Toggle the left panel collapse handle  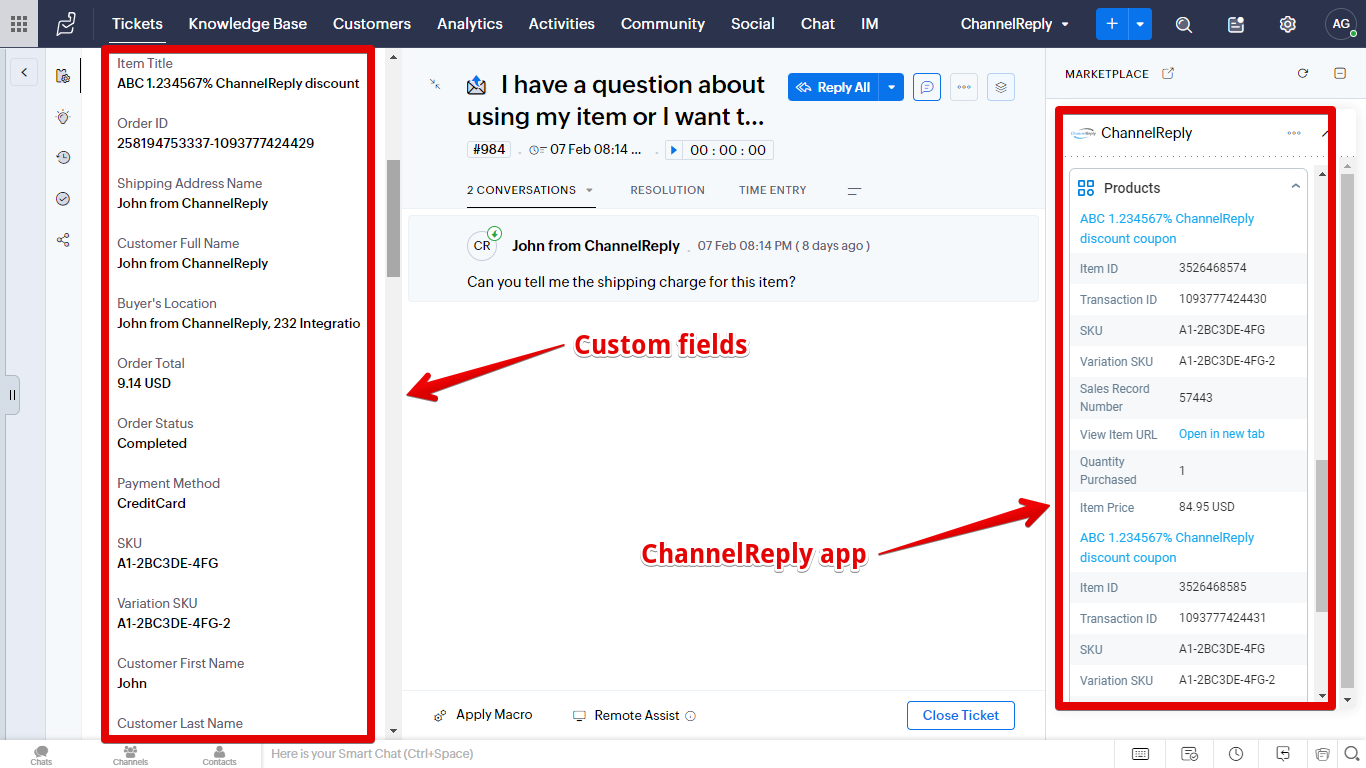click(x=12, y=395)
